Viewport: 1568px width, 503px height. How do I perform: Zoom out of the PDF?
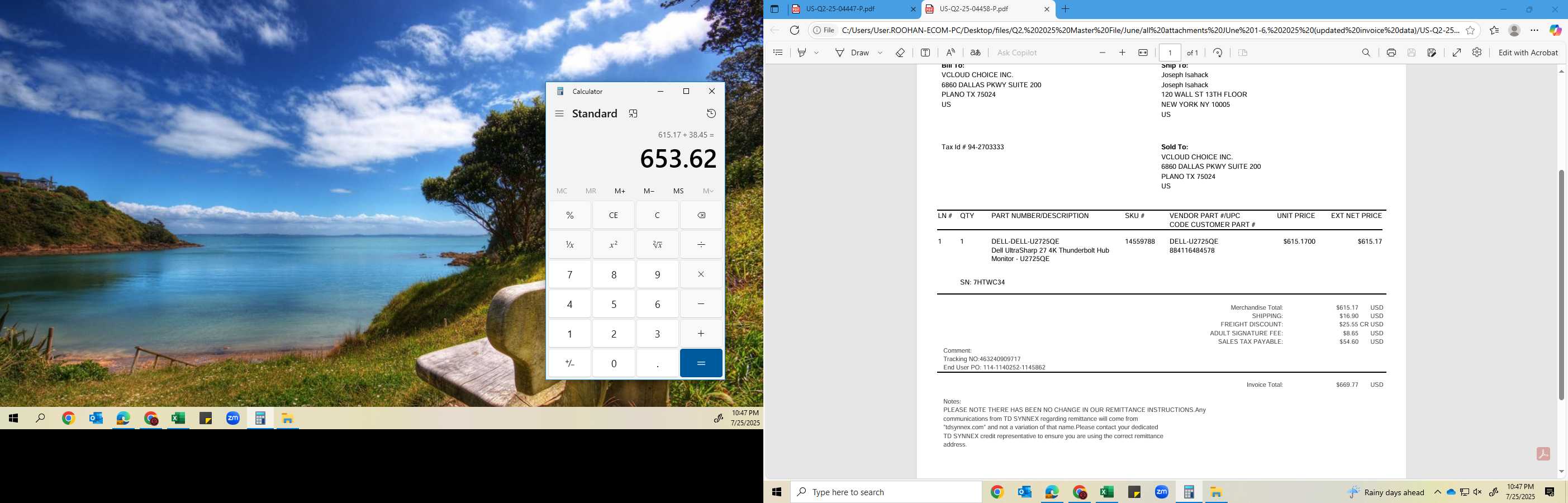[x=1103, y=53]
